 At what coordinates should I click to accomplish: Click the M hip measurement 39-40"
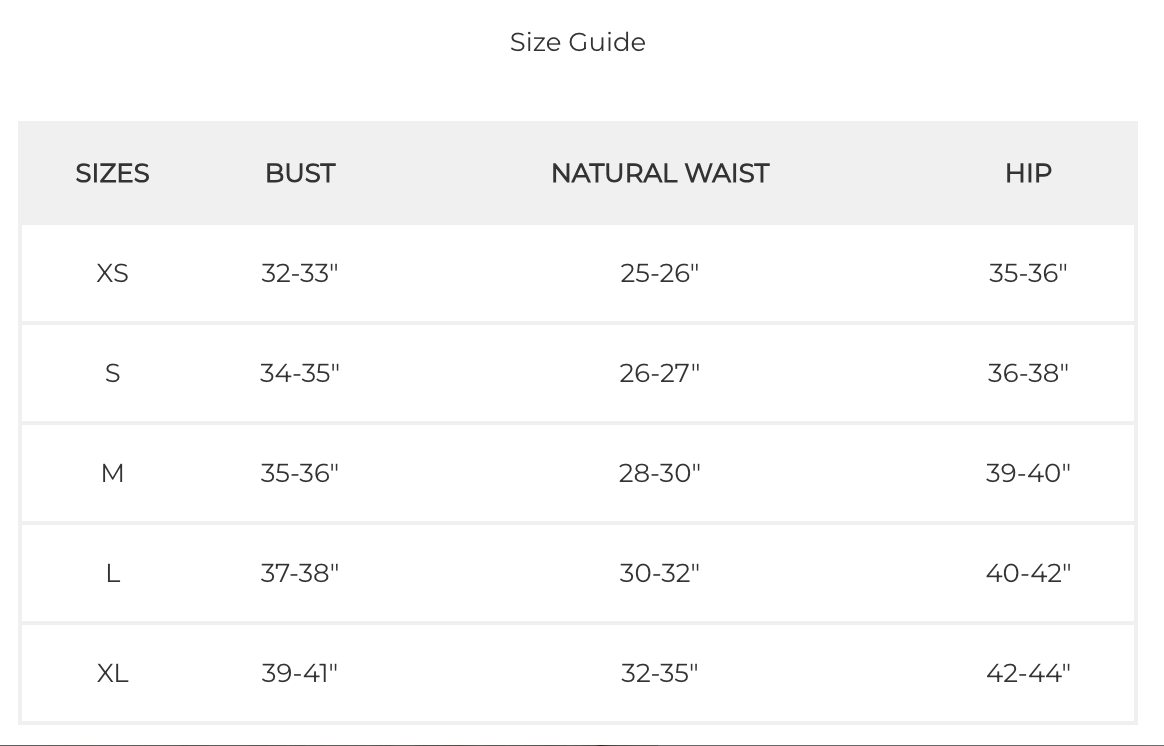click(1028, 473)
